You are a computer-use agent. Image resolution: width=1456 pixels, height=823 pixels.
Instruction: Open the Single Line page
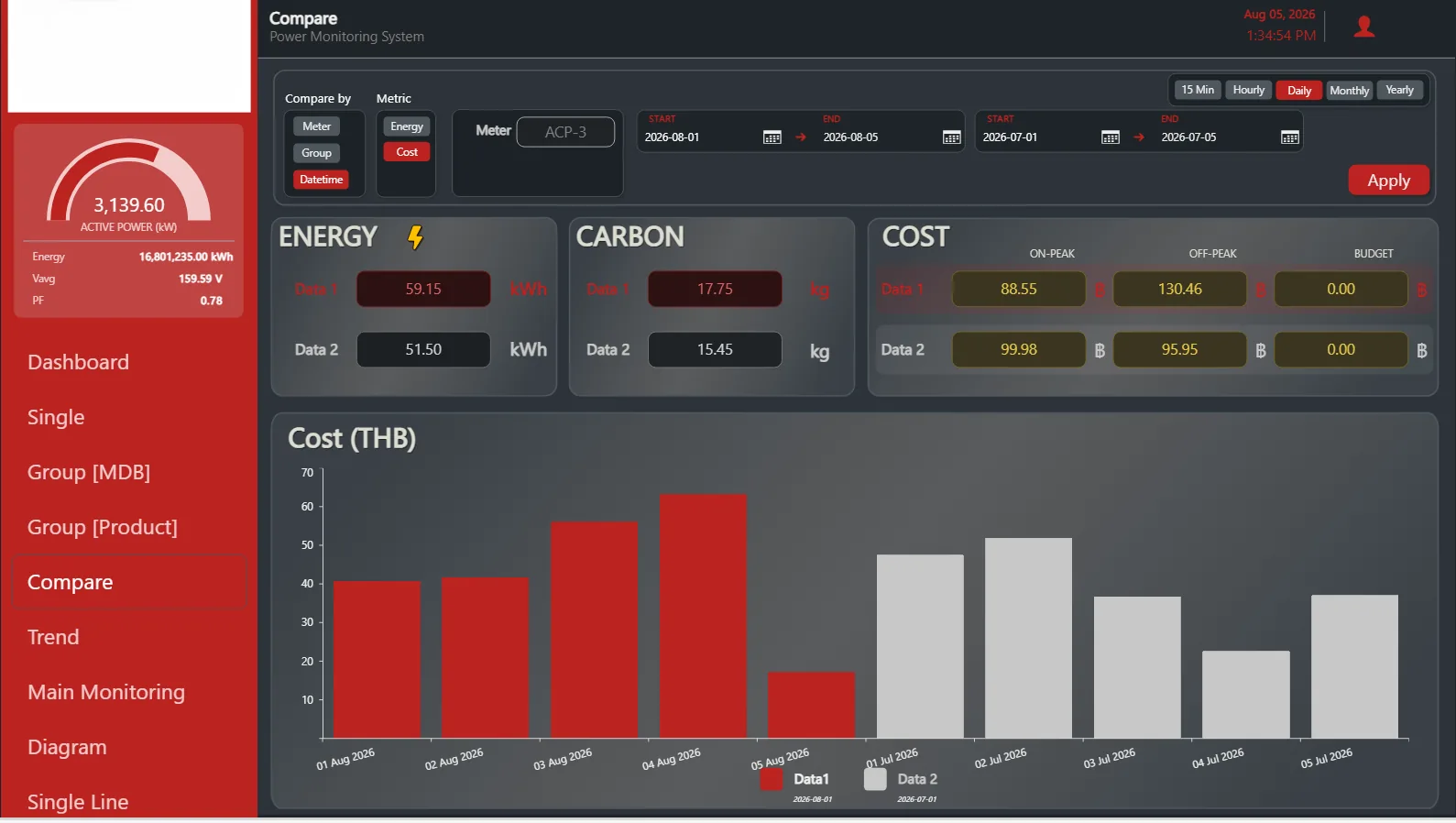78,802
